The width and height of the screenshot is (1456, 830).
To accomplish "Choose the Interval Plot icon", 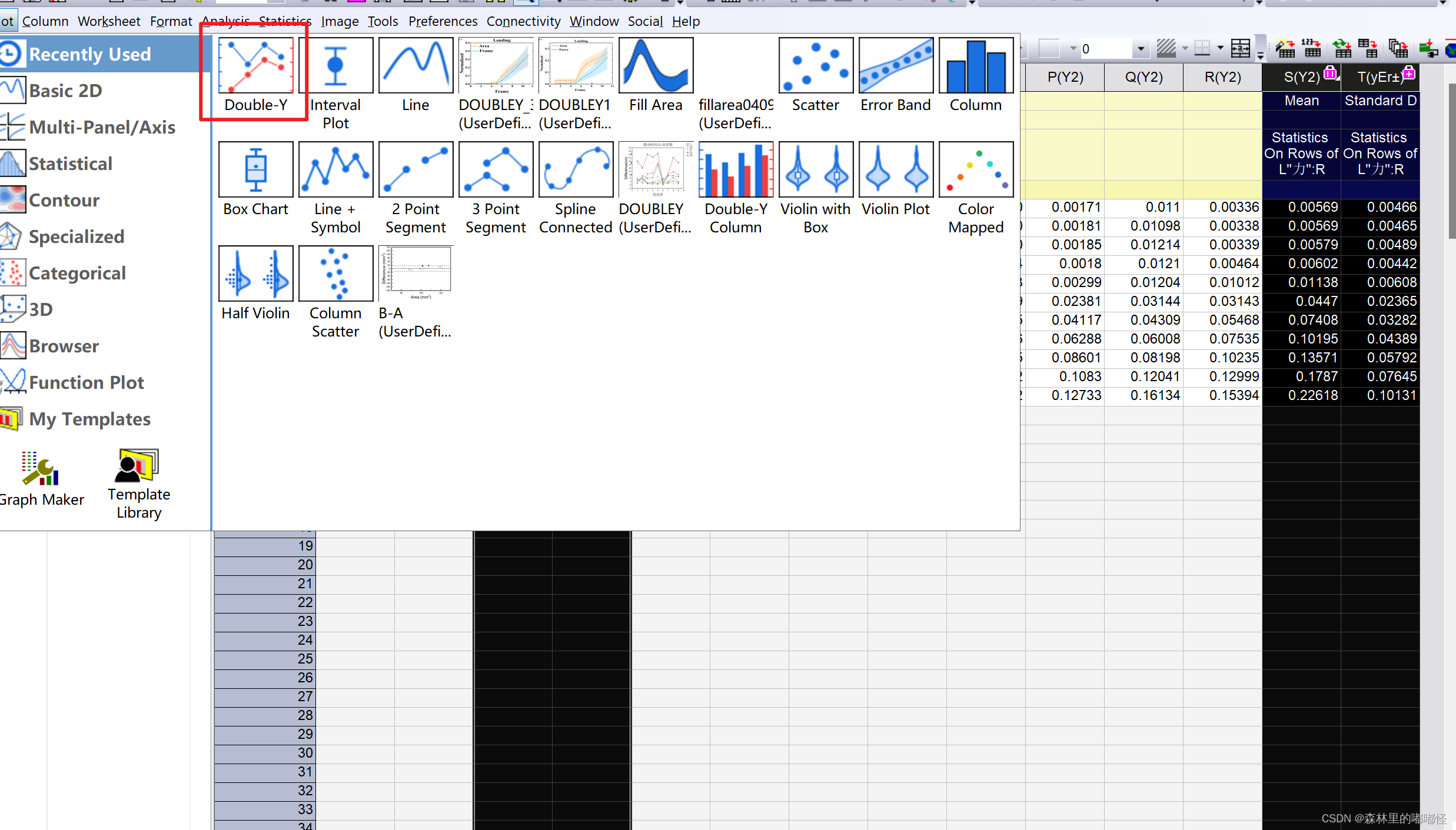I will pyautogui.click(x=335, y=66).
